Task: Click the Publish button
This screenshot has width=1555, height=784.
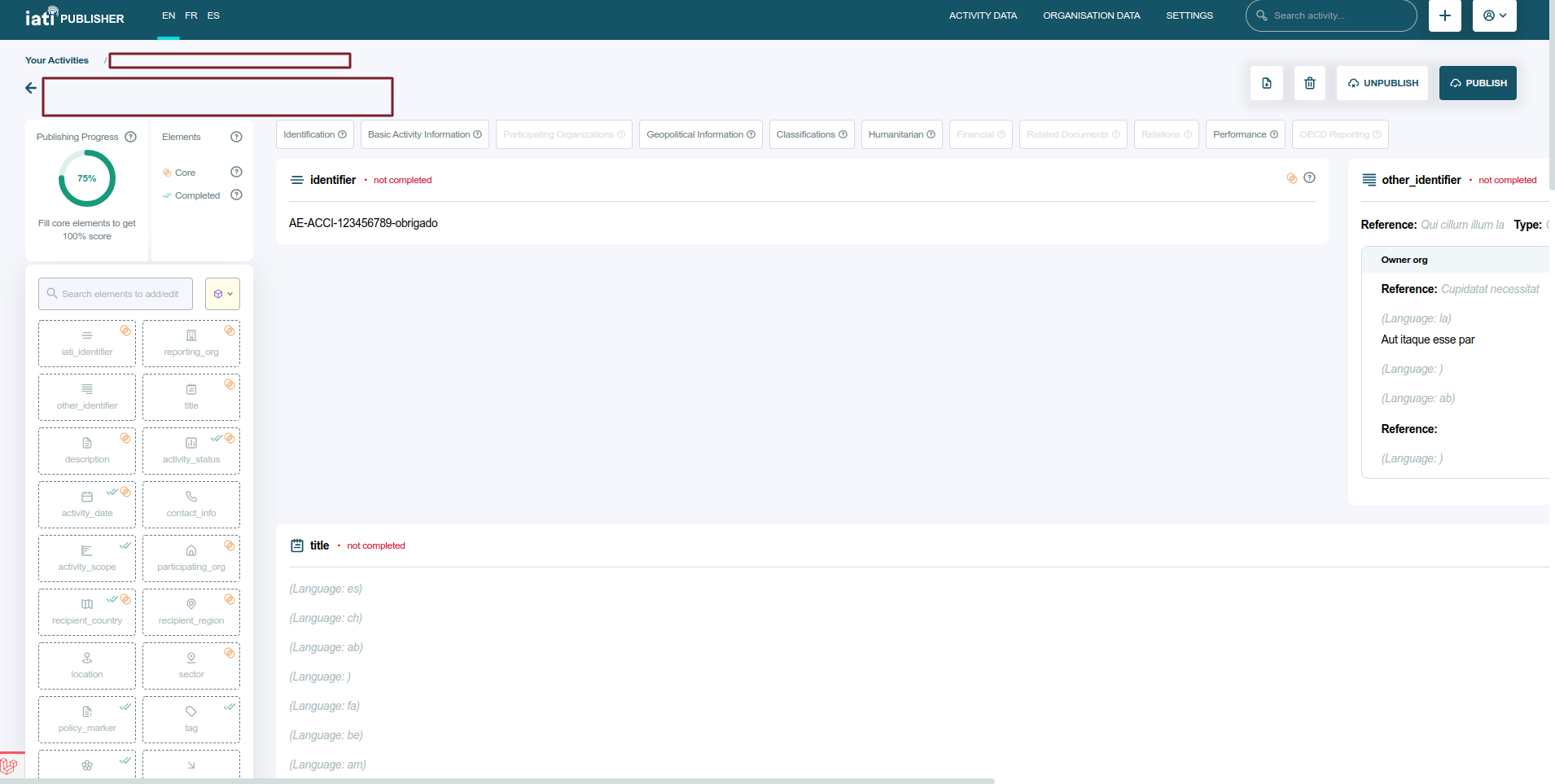Action: click(1478, 83)
